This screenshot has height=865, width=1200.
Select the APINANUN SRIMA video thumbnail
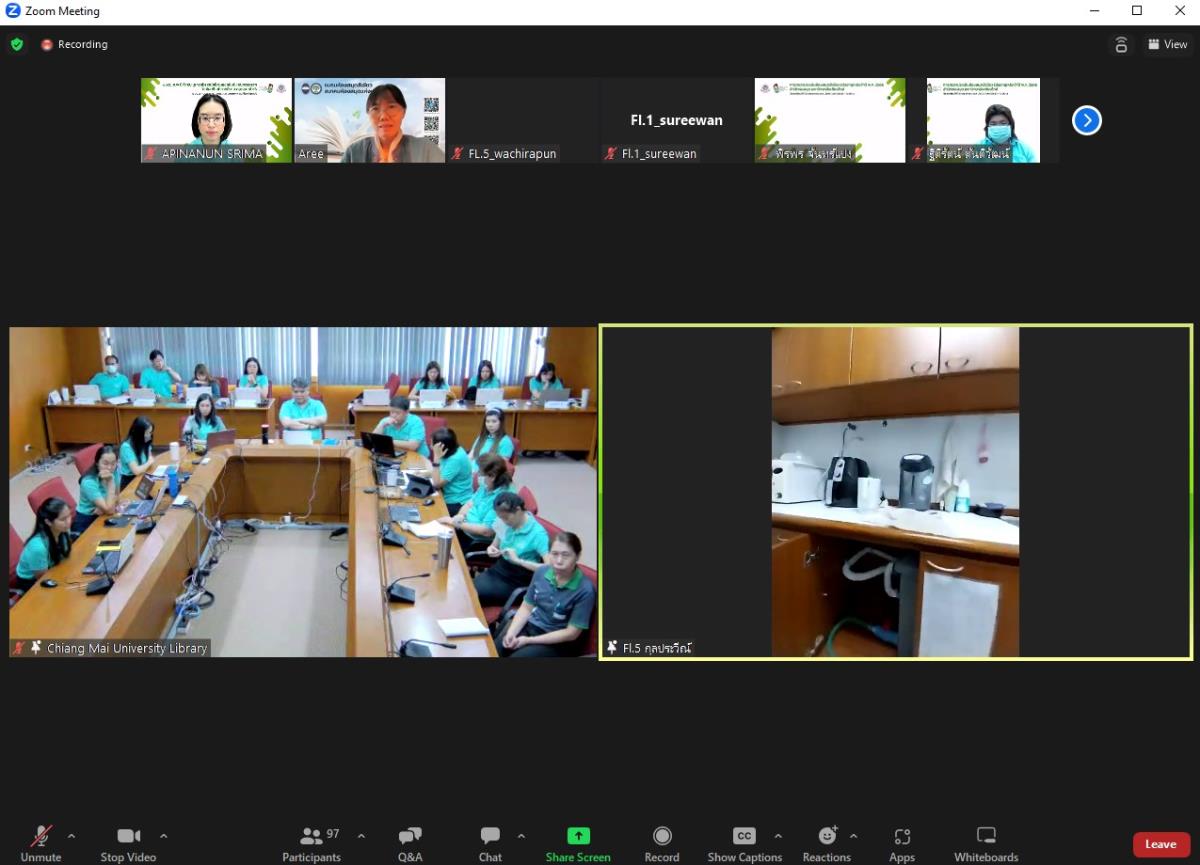click(x=216, y=120)
